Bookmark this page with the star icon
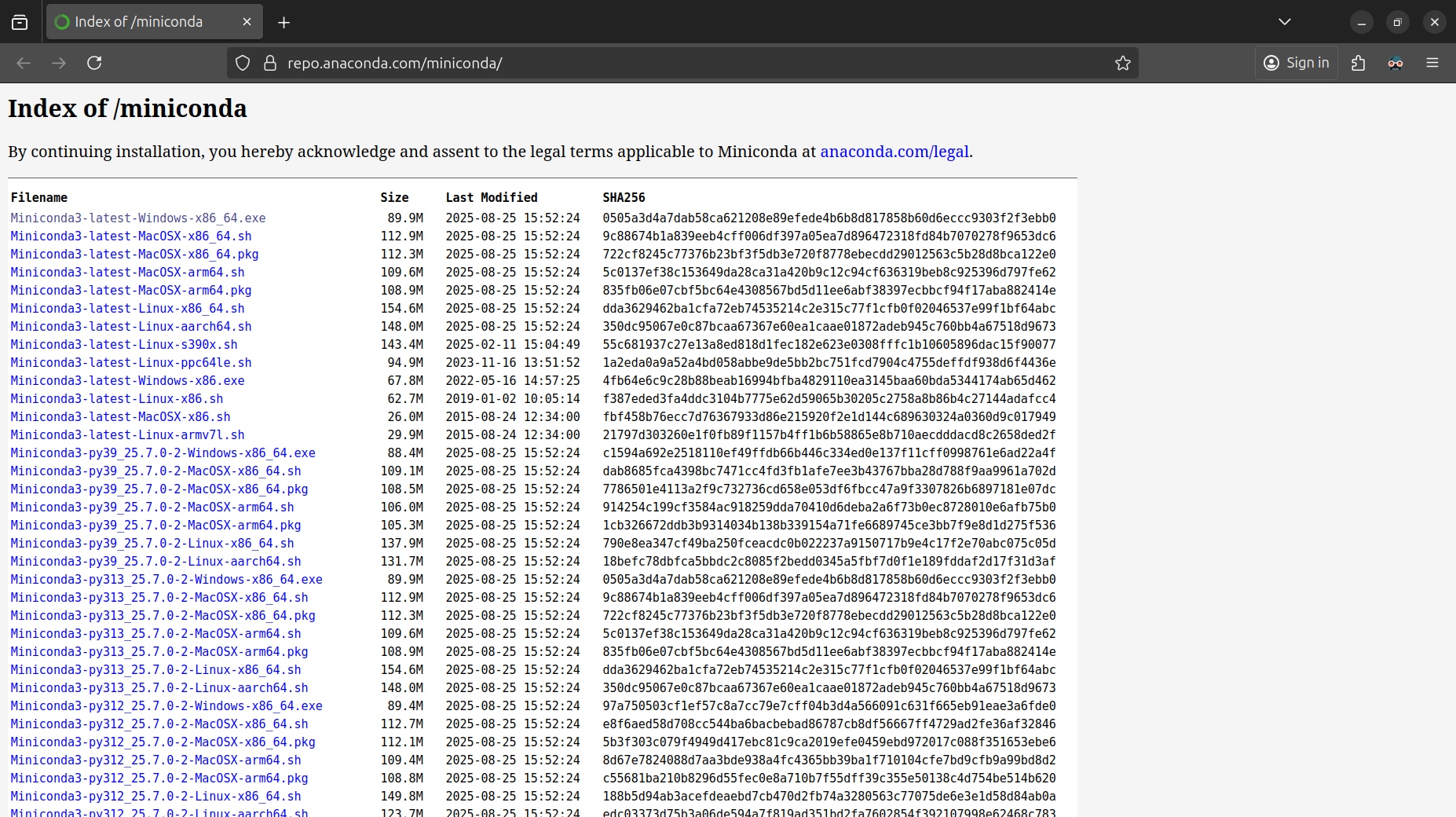1456x817 pixels. point(1122,63)
